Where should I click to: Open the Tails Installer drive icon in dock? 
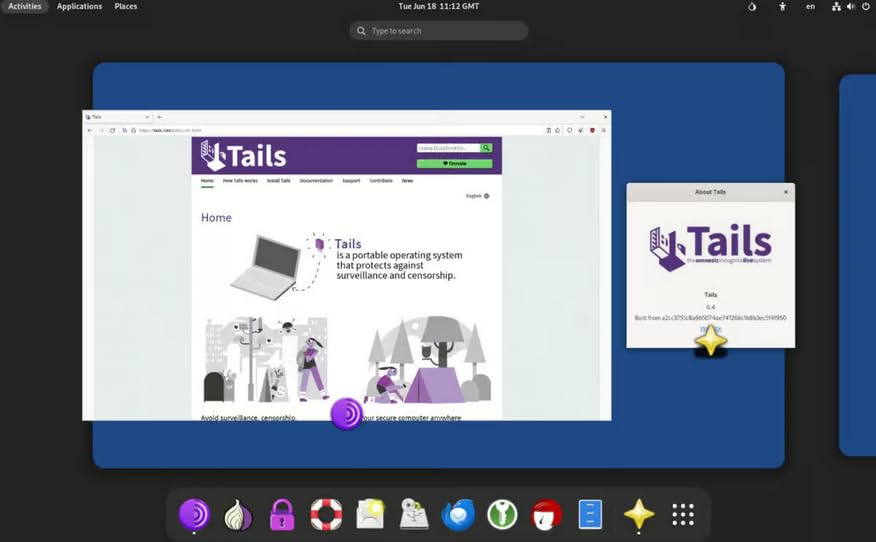click(x=414, y=514)
